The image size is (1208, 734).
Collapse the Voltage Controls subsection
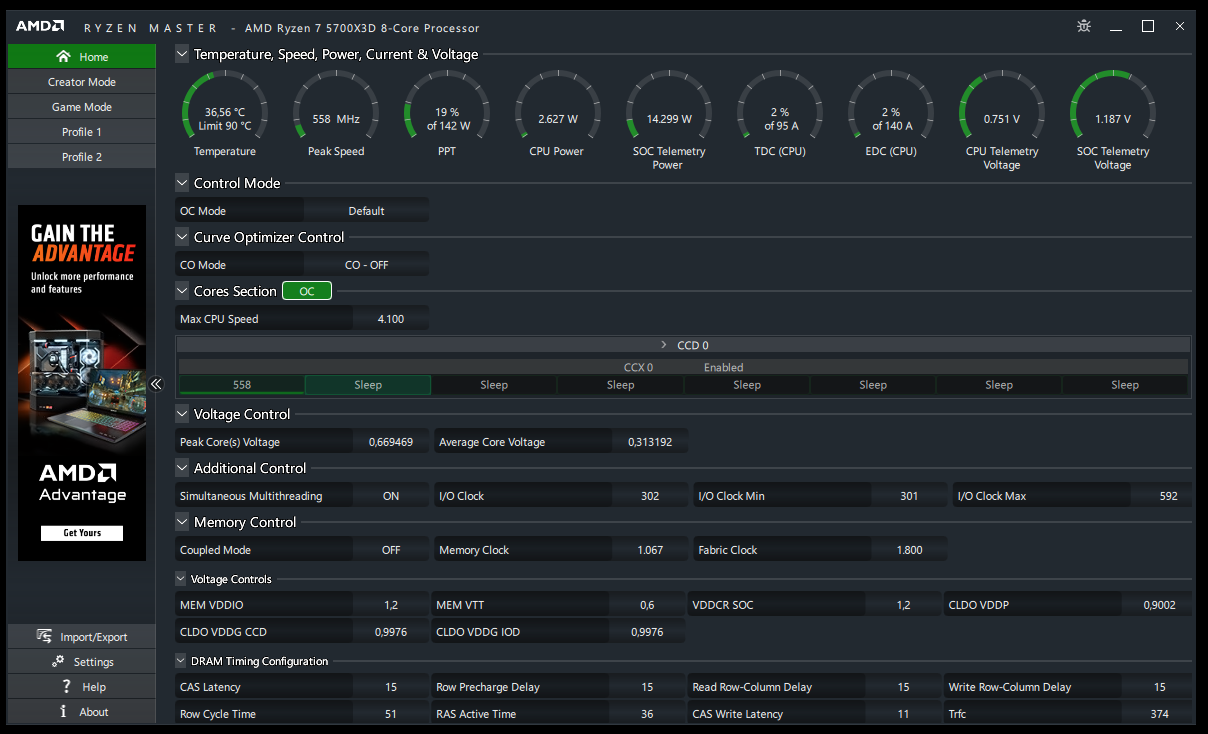point(181,579)
